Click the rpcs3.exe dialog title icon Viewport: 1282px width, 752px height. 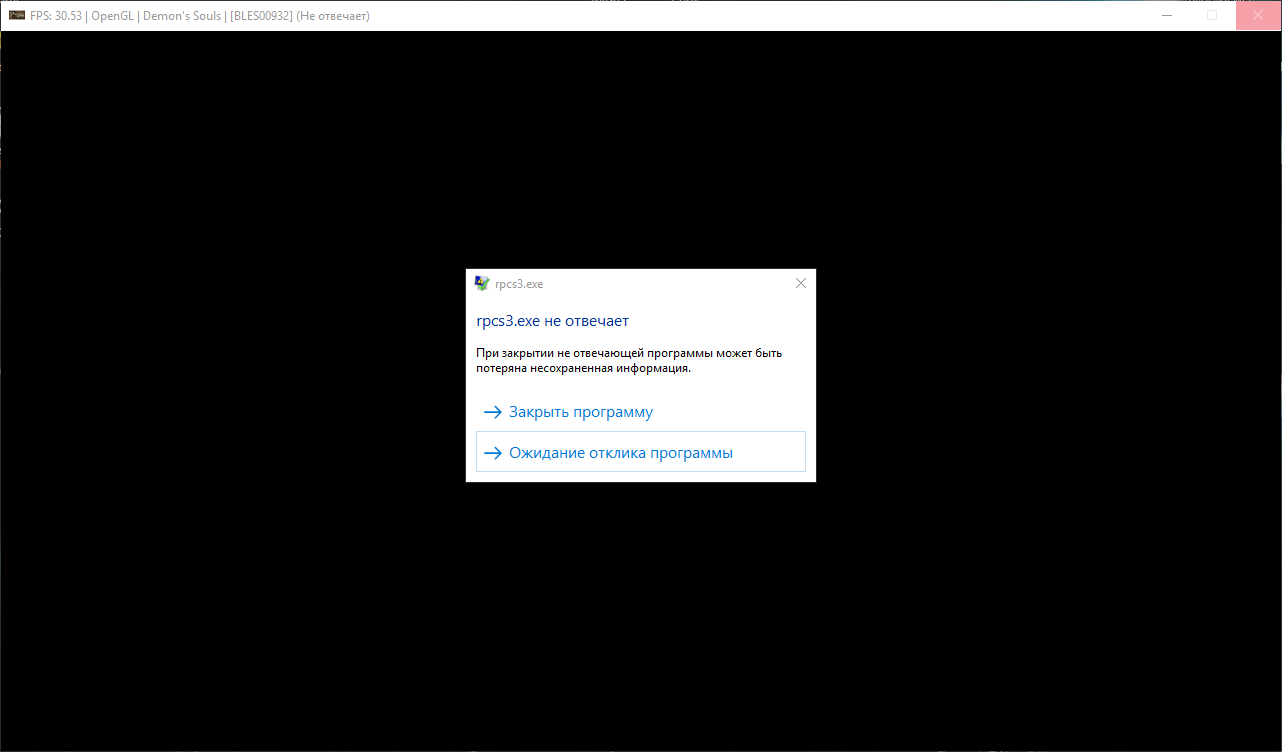[x=482, y=283]
